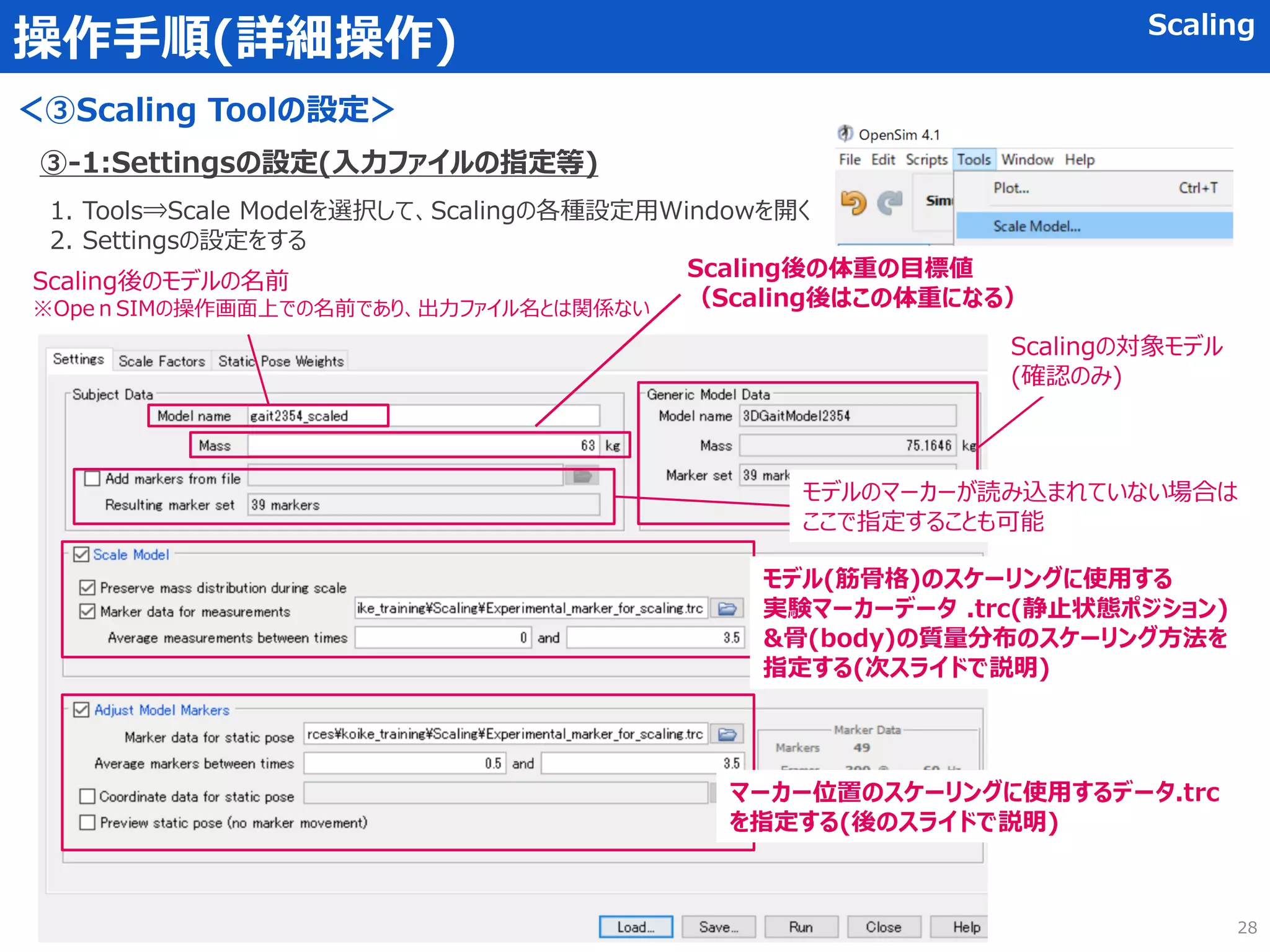Image resolution: width=1270 pixels, height=952 pixels.
Task: Click the Load... button
Action: pos(636,927)
